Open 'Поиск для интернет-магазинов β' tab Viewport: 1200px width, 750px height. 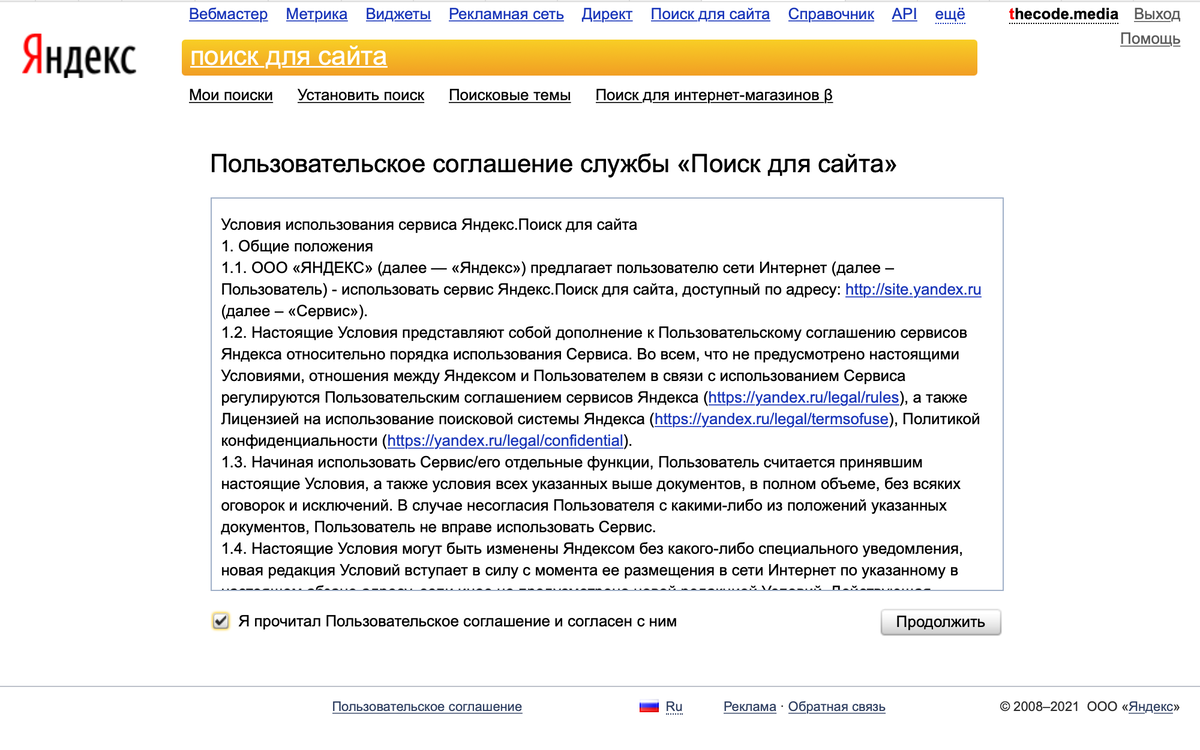(x=714, y=95)
